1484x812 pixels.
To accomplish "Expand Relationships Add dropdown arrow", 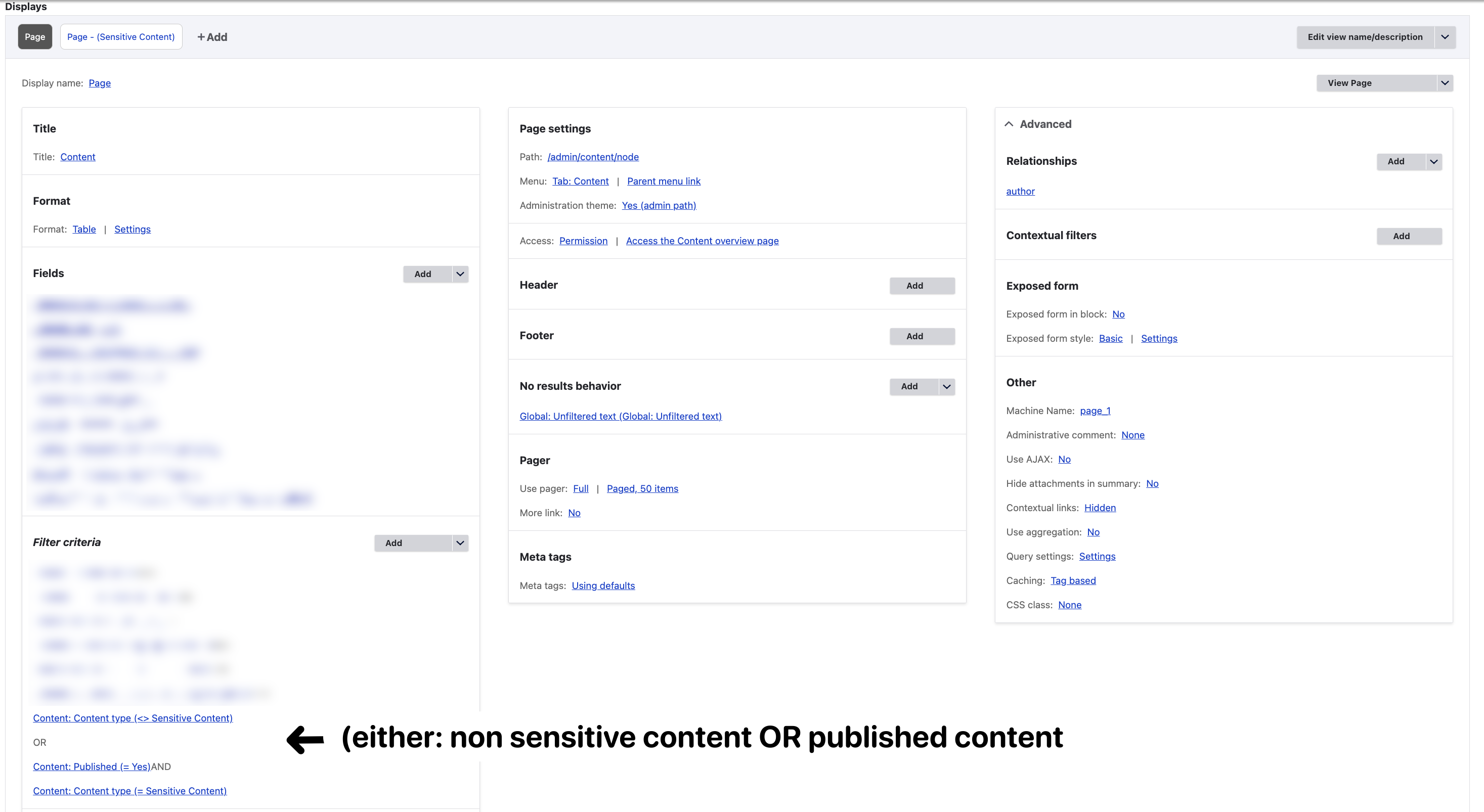I will (x=1433, y=162).
